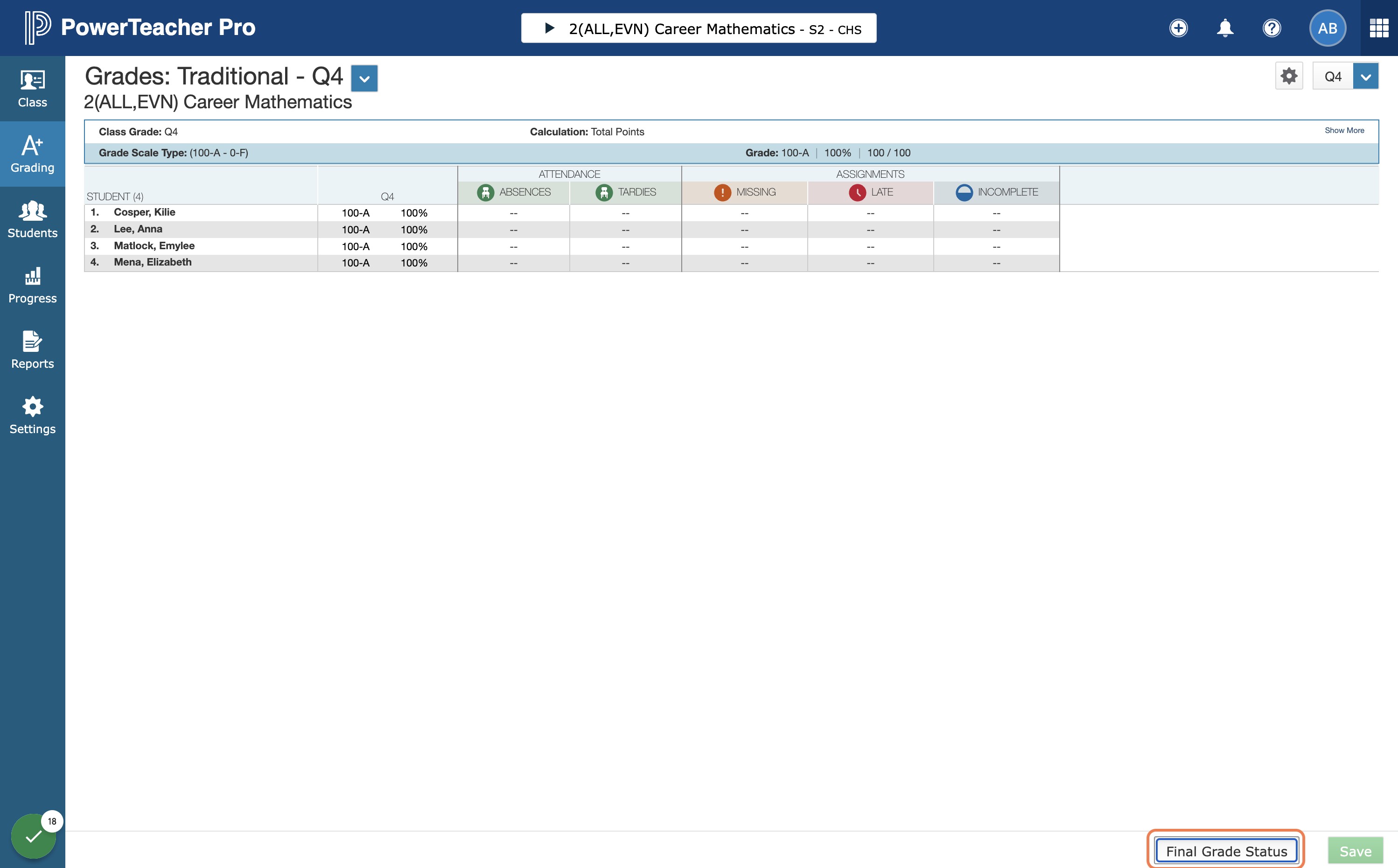Open the Grading sidebar section
The width and height of the screenshot is (1398, 868).
pyautogui.click(x=32, y=154)
